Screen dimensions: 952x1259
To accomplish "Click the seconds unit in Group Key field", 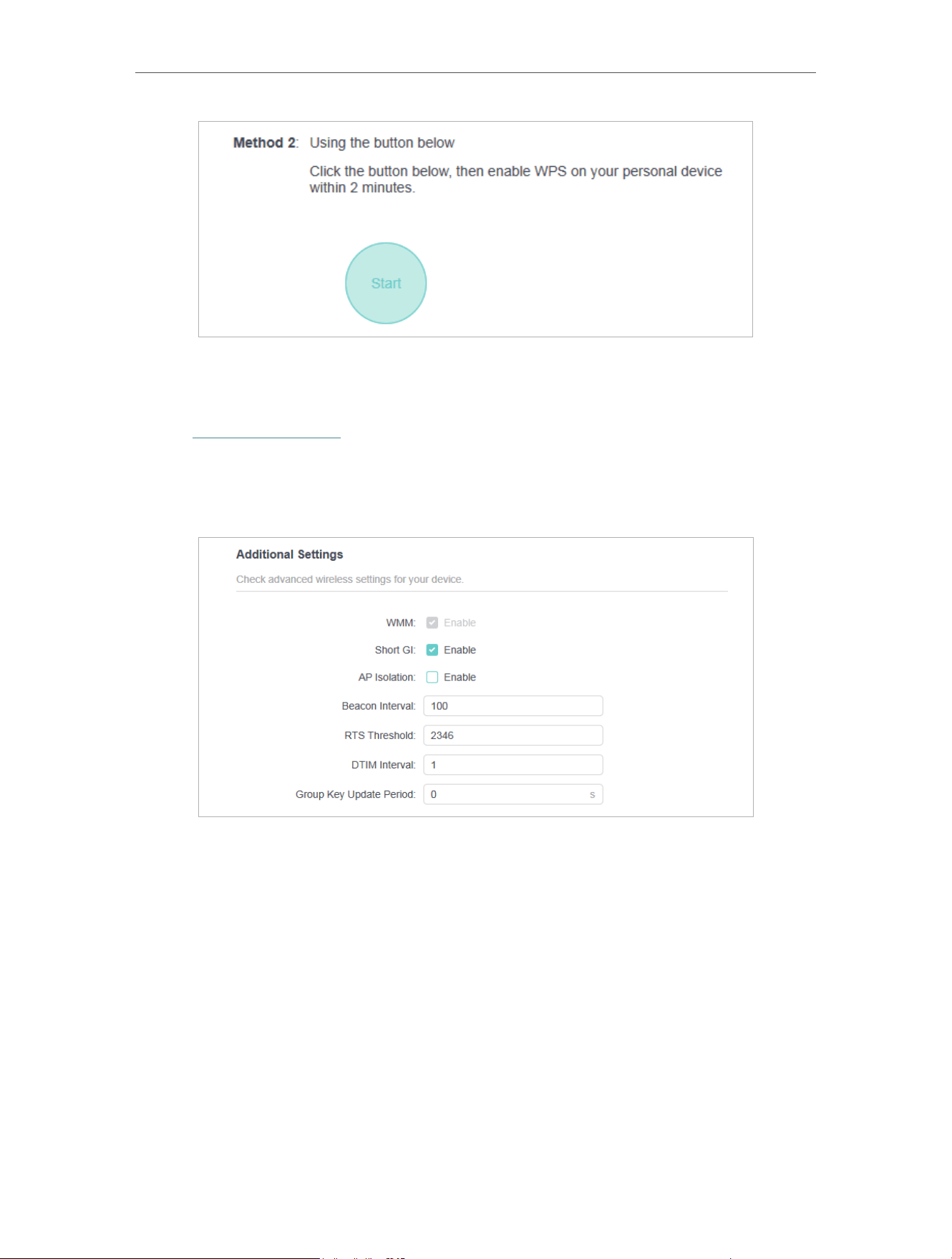I will (592, 794).
